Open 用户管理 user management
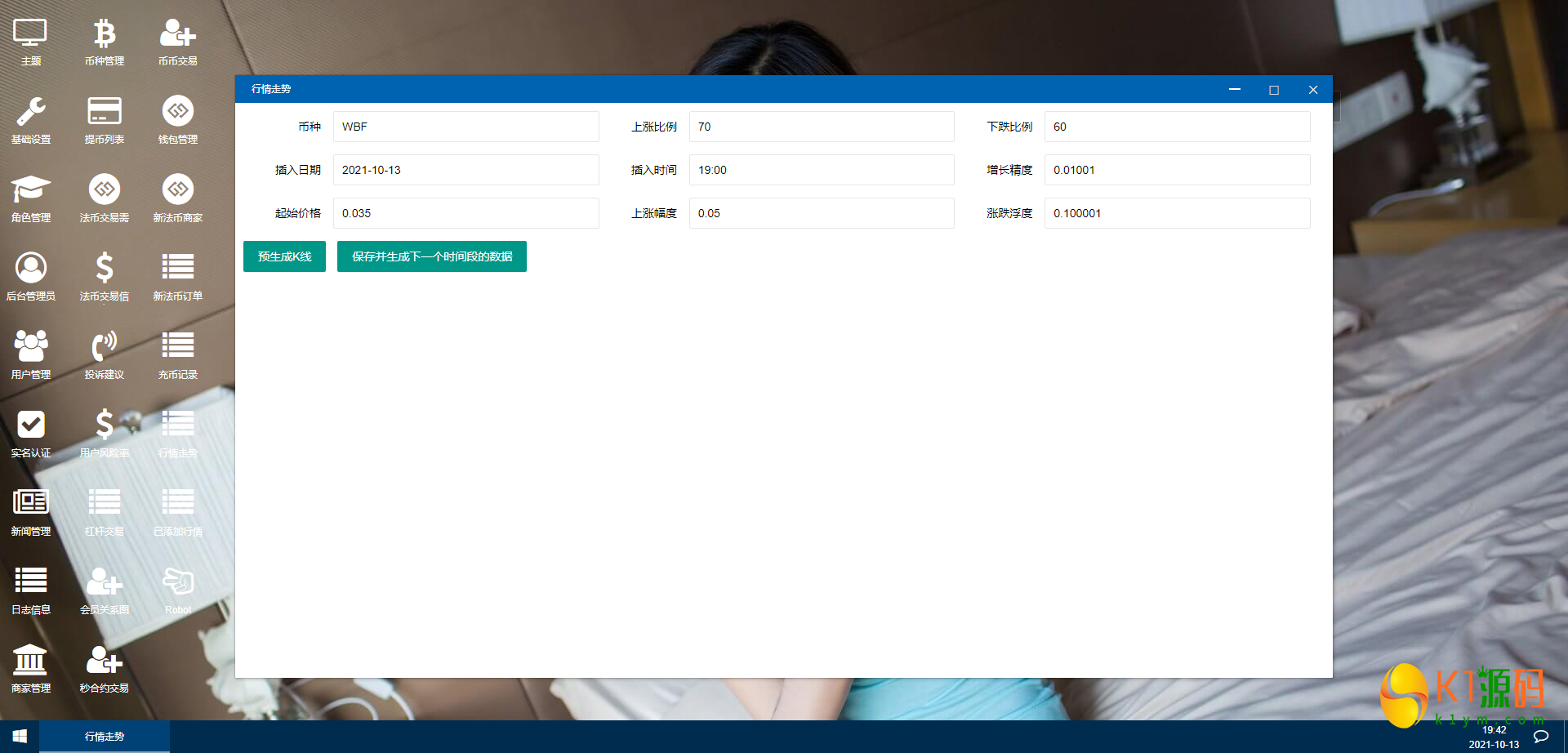 click(x=30, y=355)
